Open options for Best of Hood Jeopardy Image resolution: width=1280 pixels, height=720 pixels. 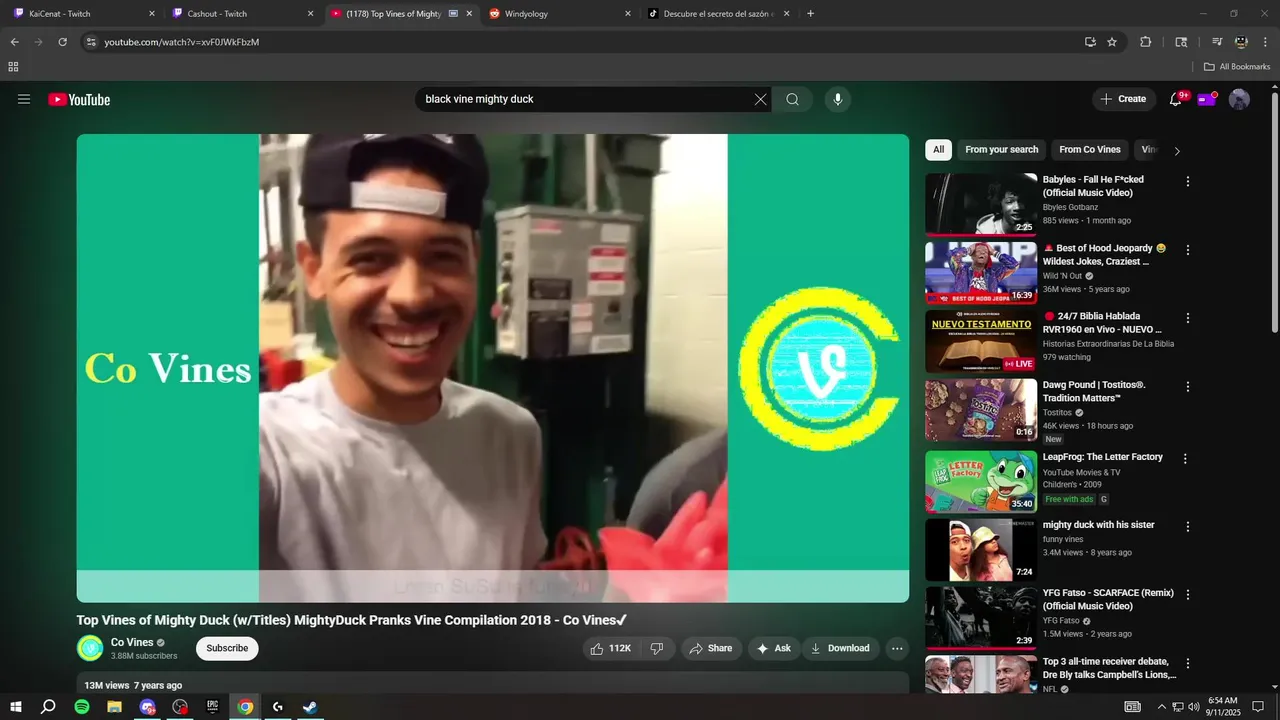tap(1188, 249)
